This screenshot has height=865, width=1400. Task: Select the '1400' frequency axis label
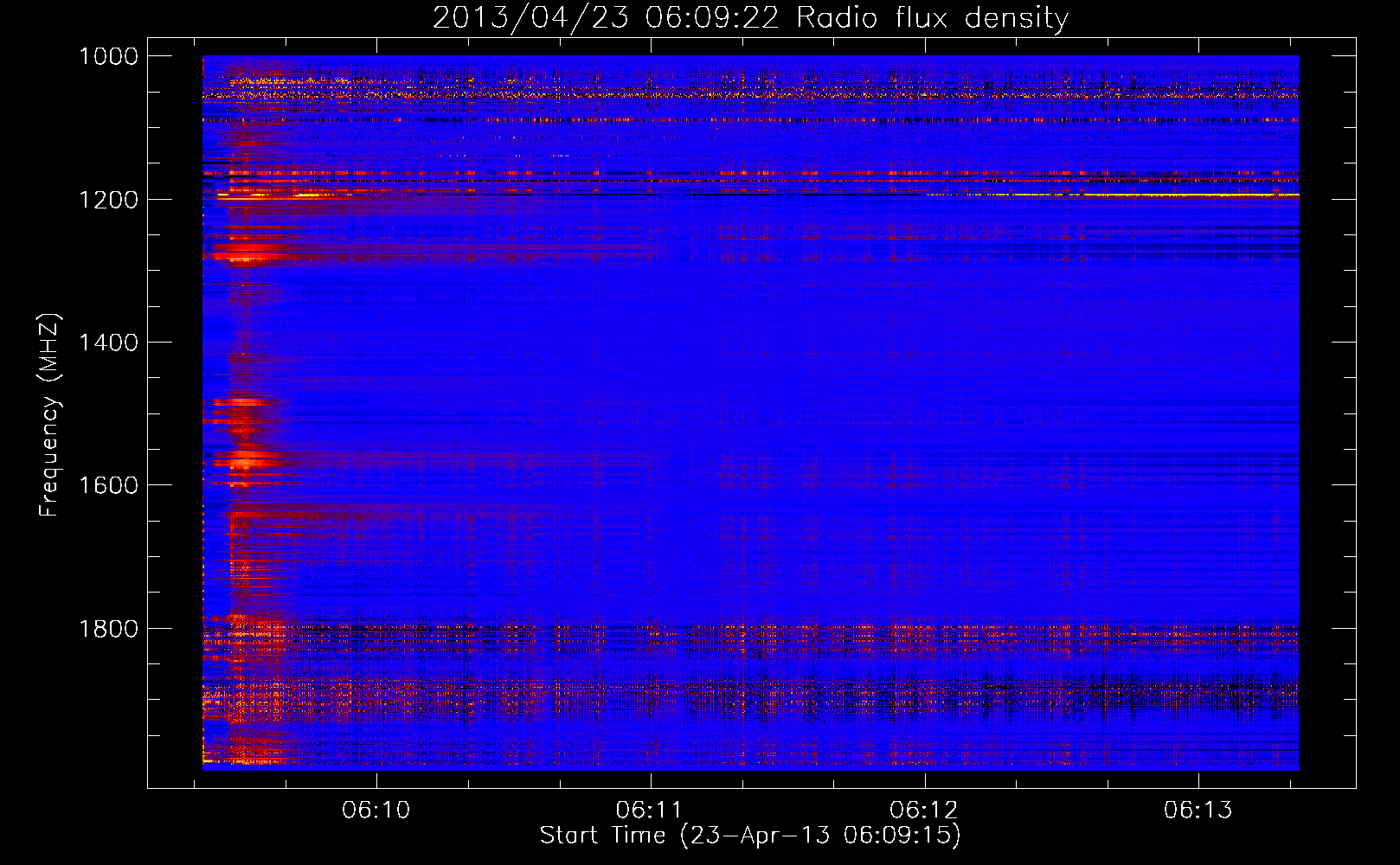pos(108,343)
